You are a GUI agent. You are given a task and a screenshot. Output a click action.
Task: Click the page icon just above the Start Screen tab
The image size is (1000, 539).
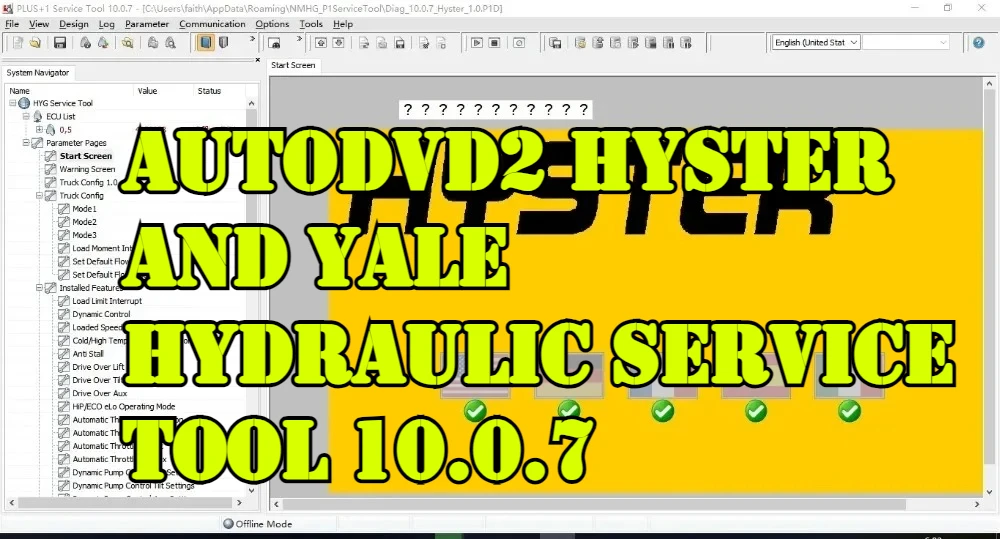click(274, 43)
